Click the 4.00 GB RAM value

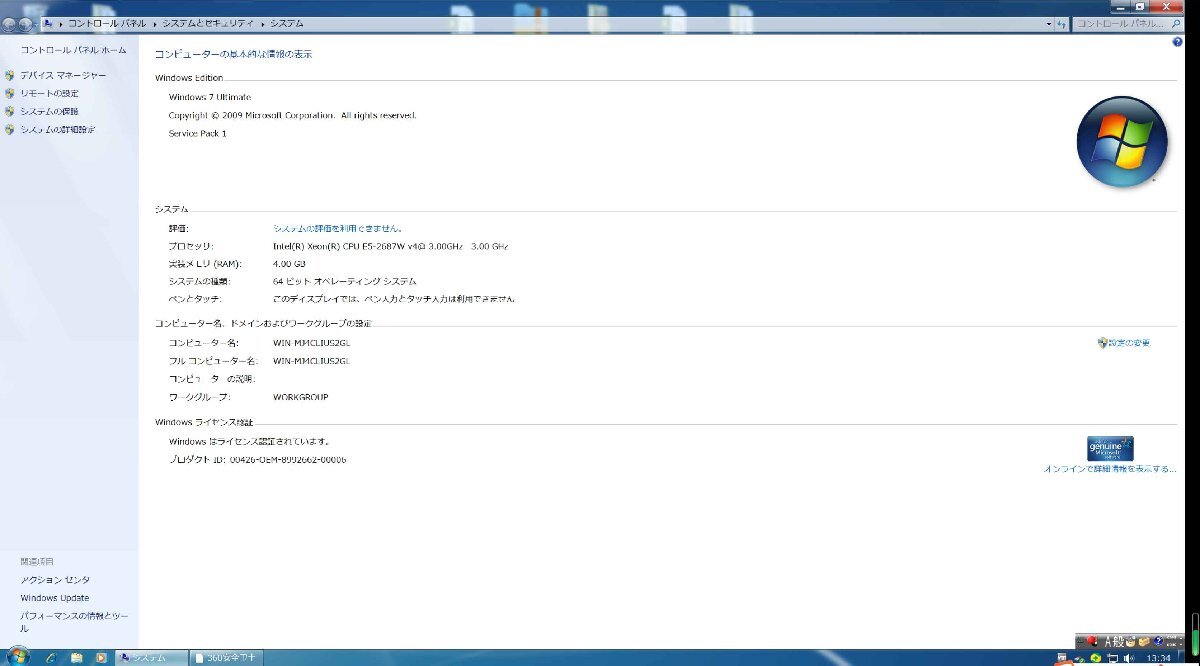point(289,264)
